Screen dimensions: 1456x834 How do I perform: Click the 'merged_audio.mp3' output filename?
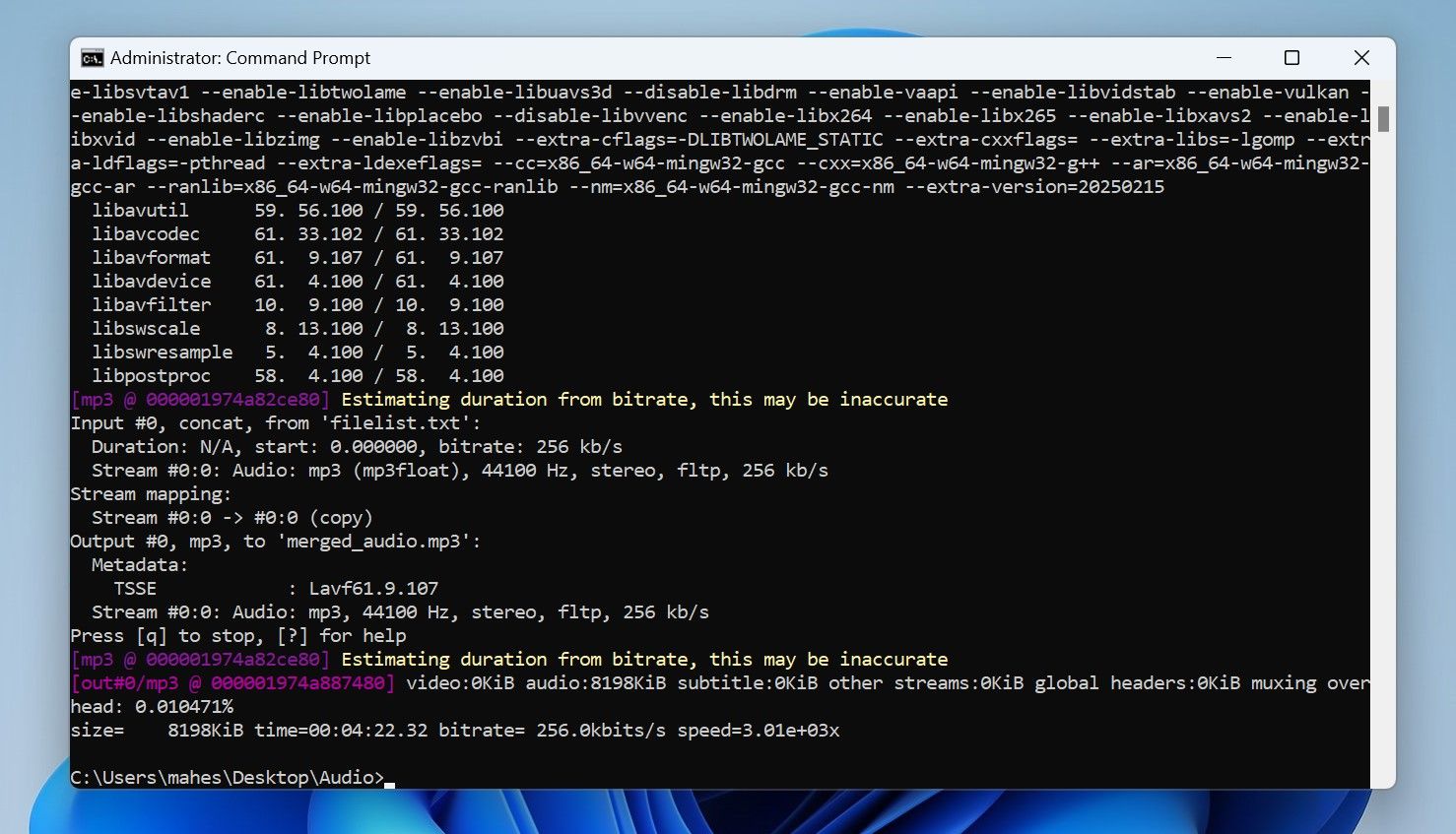373,542
